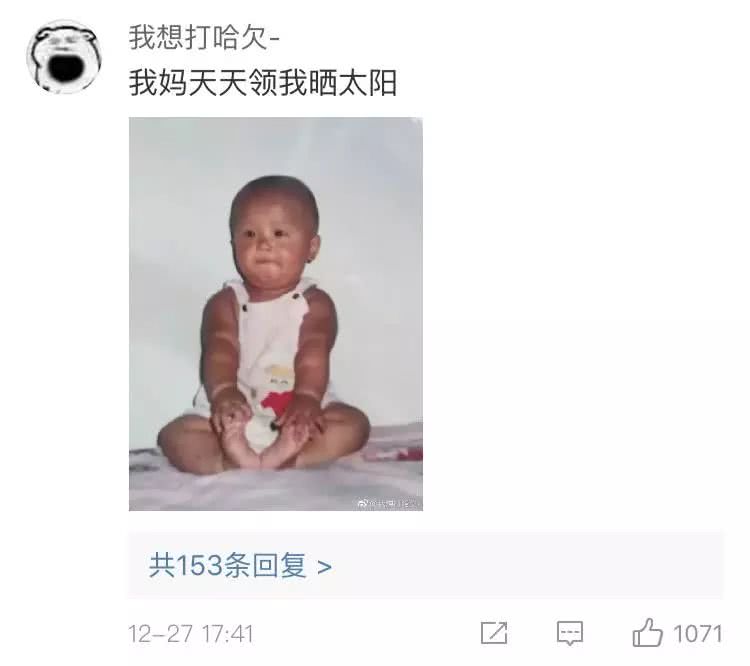Open the reply speech-bubble icon

(x=570, y=633)
